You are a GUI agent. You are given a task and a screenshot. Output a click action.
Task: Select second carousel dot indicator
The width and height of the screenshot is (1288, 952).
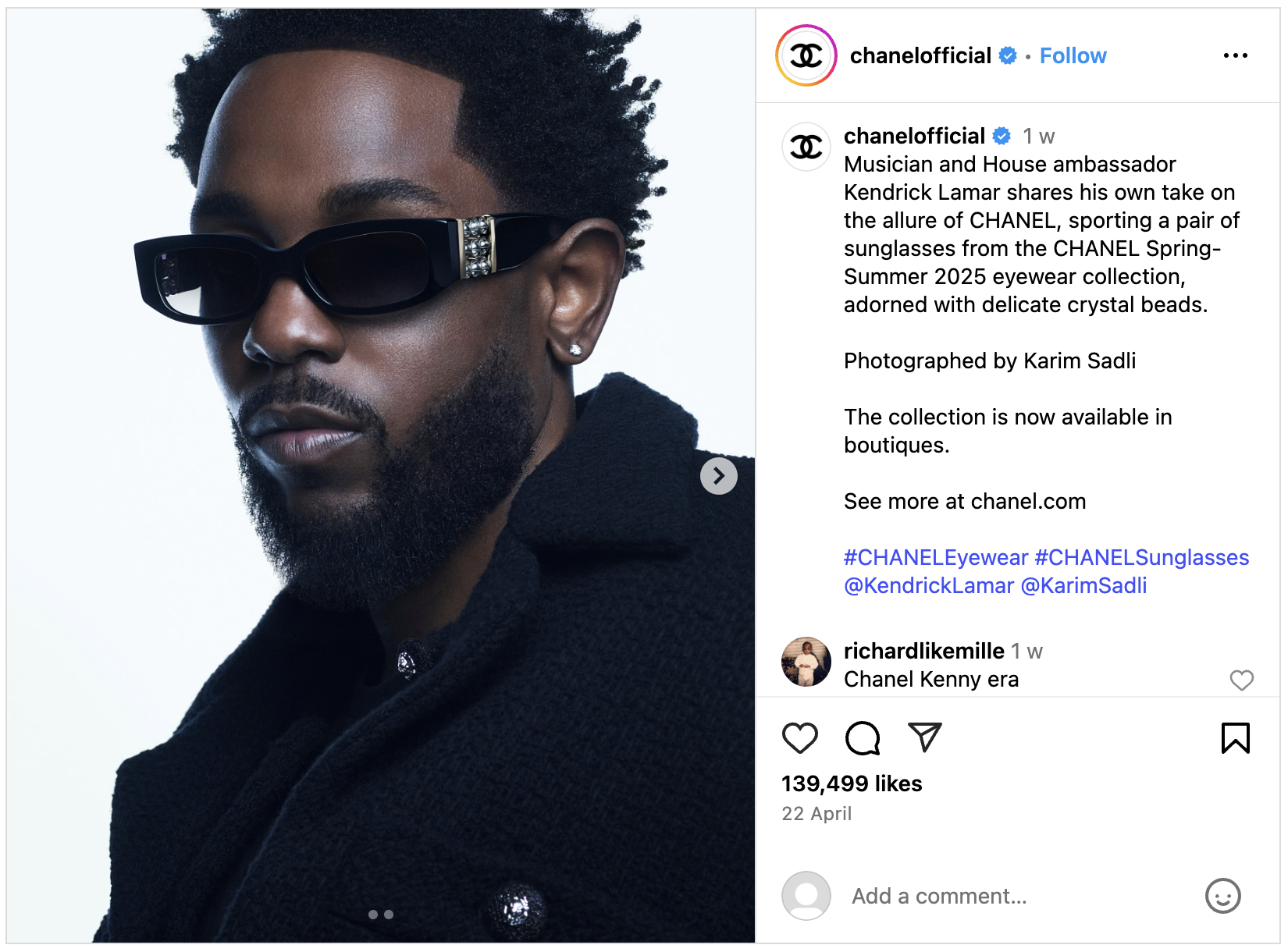[x=389, y=915]
